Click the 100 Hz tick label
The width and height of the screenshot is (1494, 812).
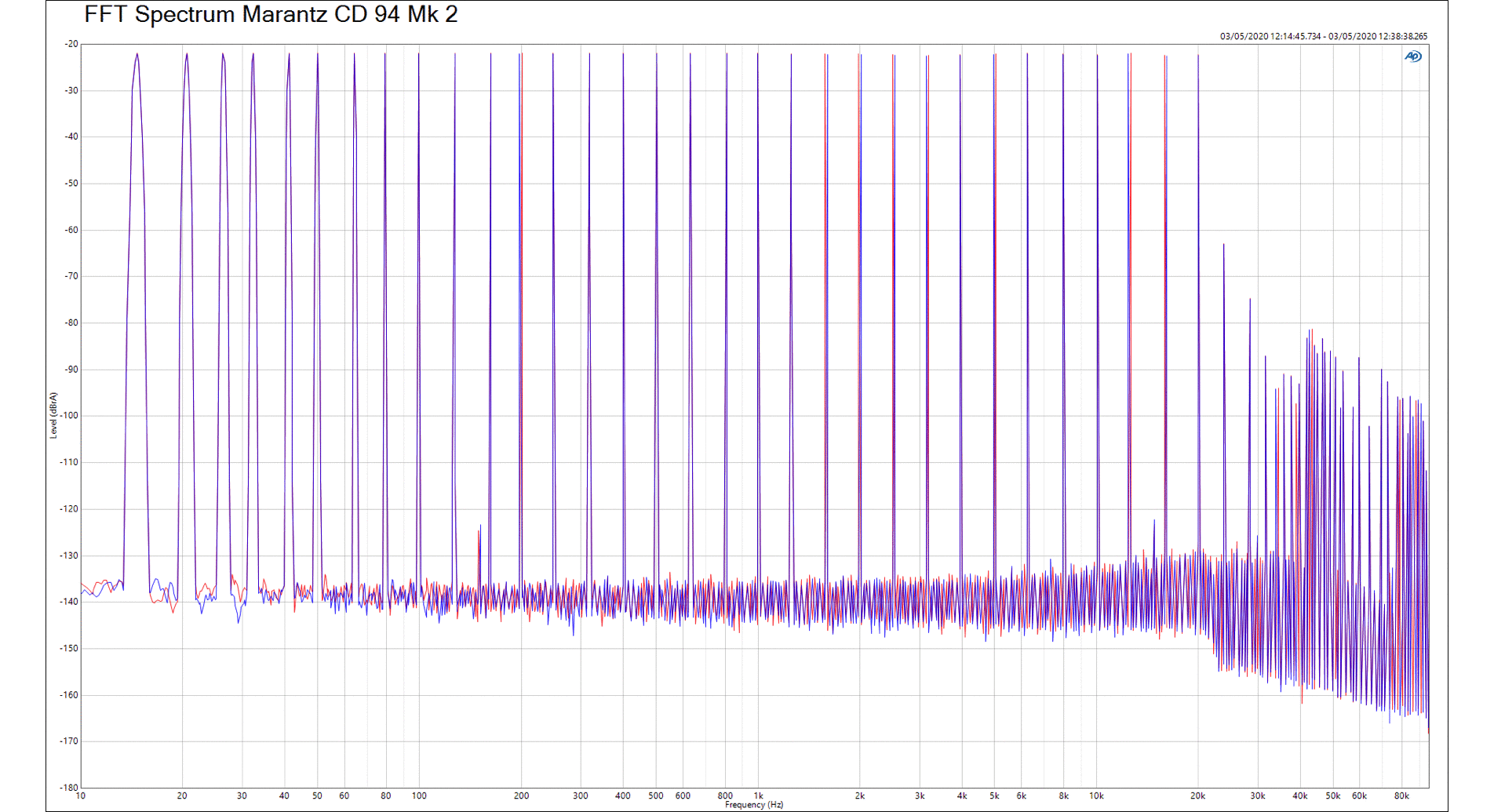point(419,796)
